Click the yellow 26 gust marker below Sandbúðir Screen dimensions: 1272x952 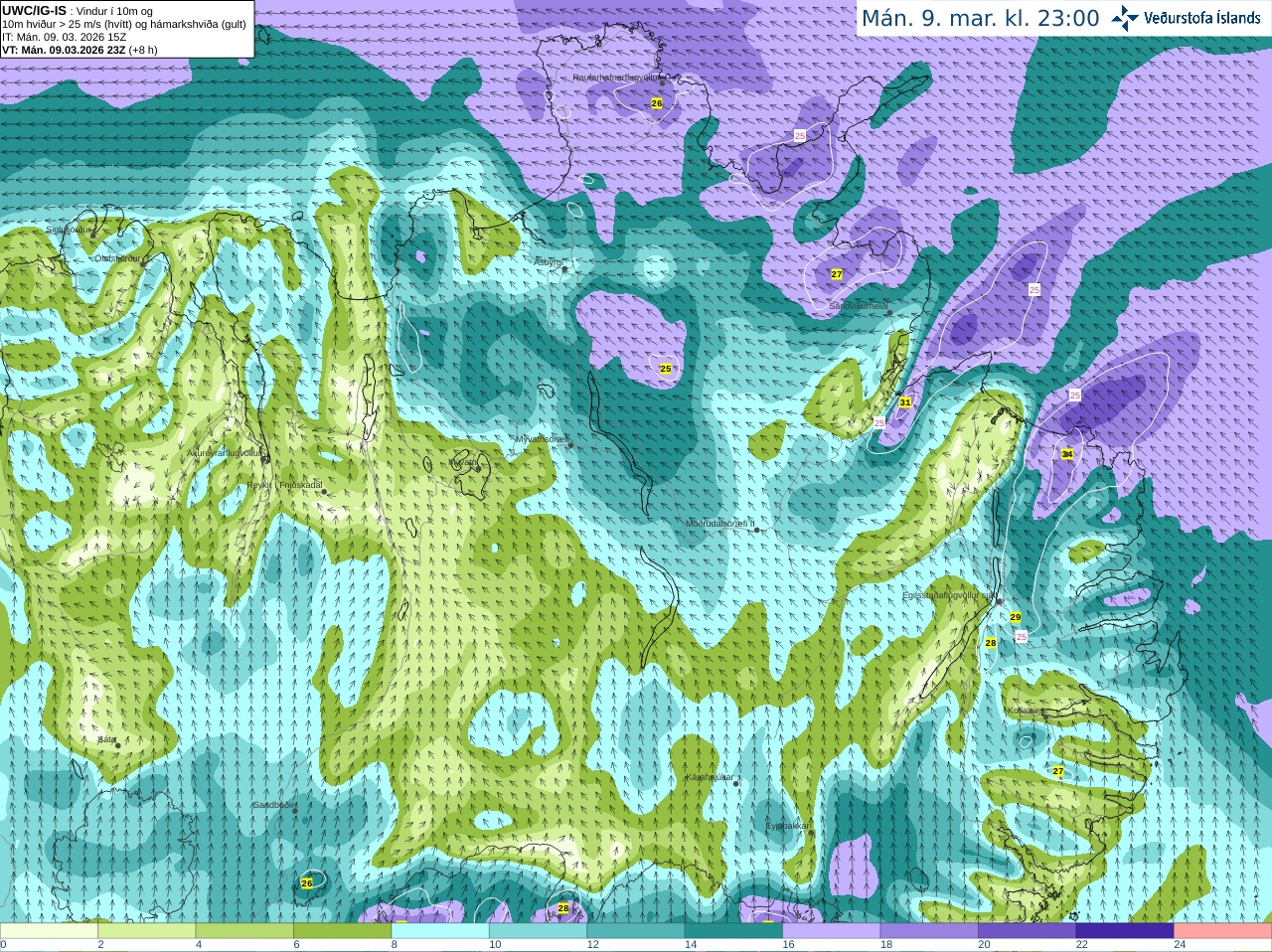click(307, 883)
